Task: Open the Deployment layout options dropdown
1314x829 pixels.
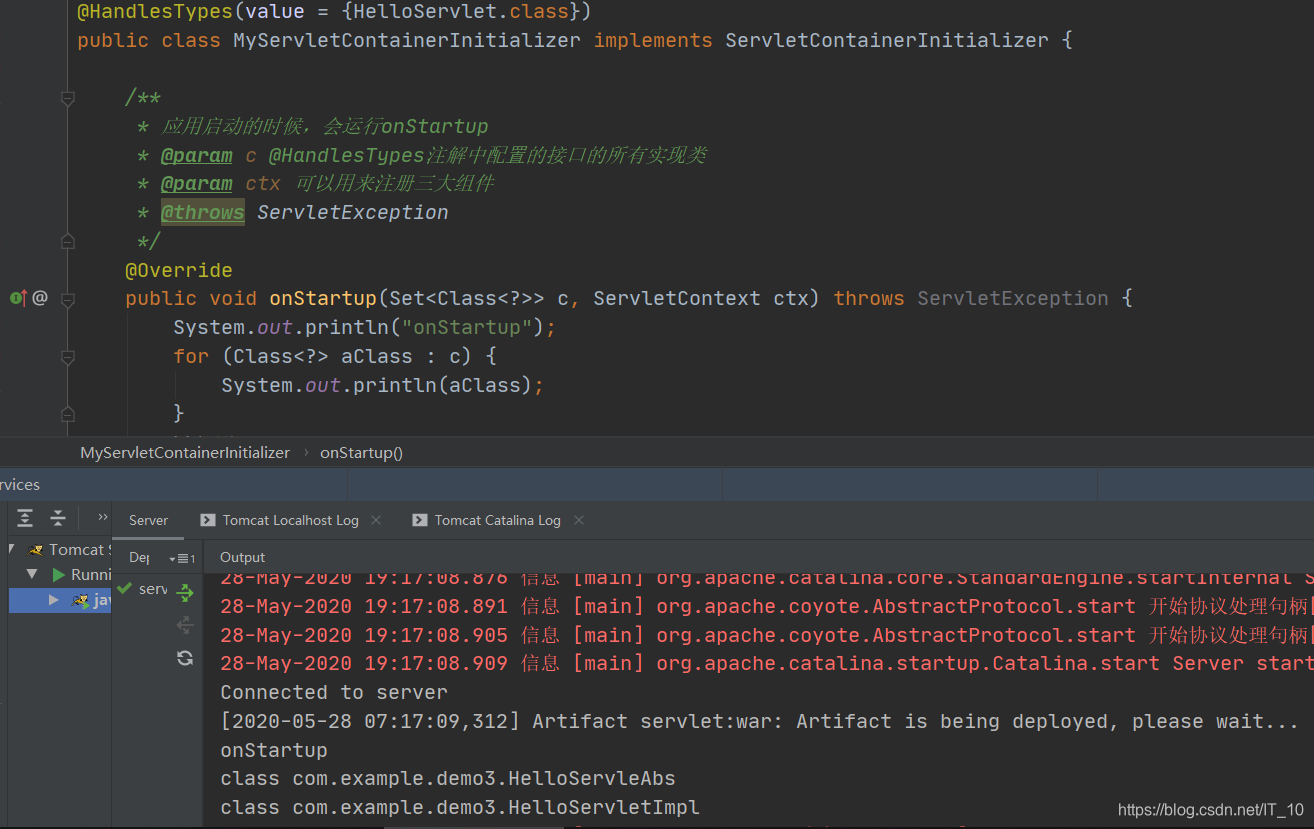Action: [x=182, y=558]
